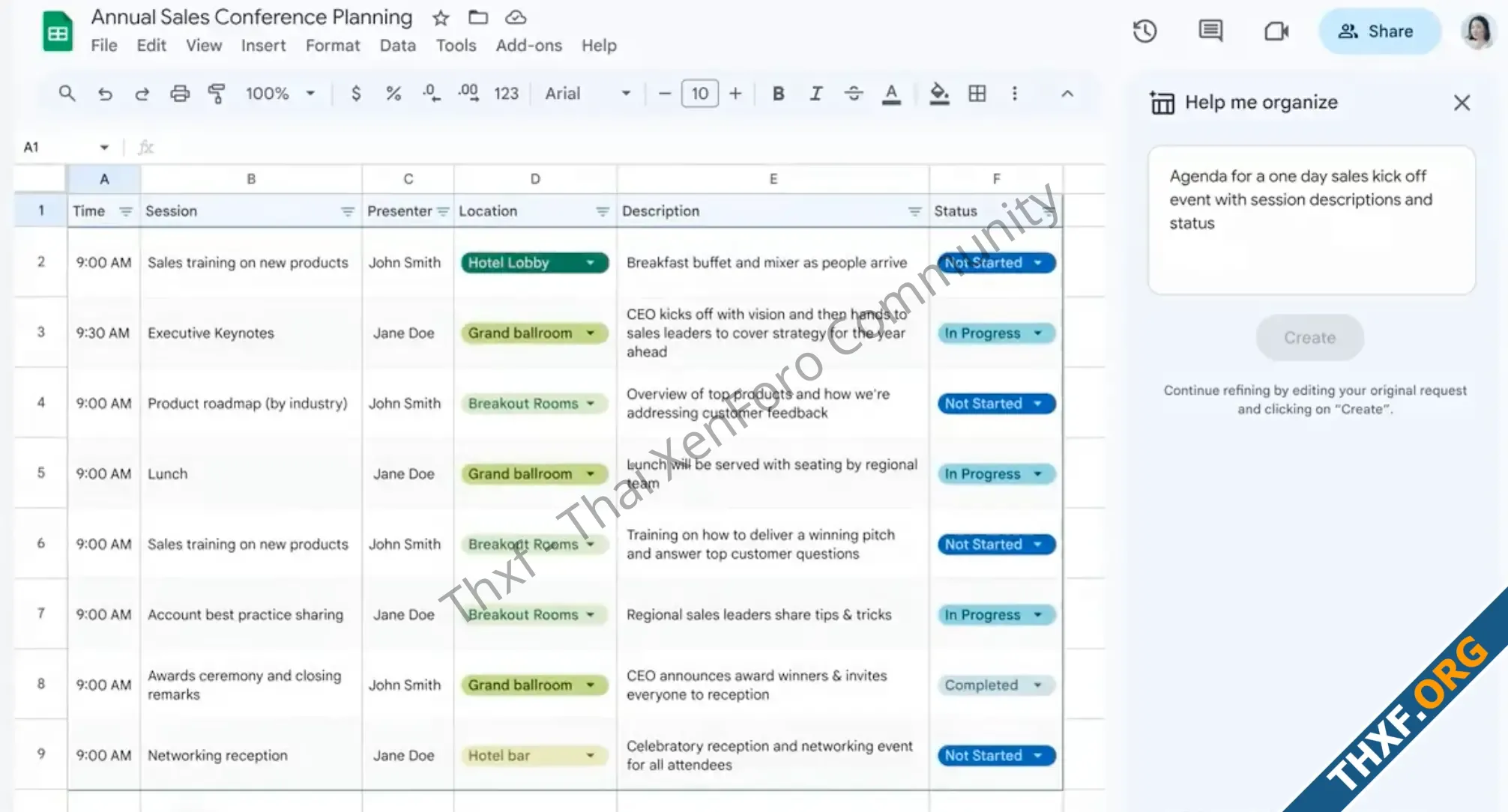Apply strikethrough formatting

(853, 94)
